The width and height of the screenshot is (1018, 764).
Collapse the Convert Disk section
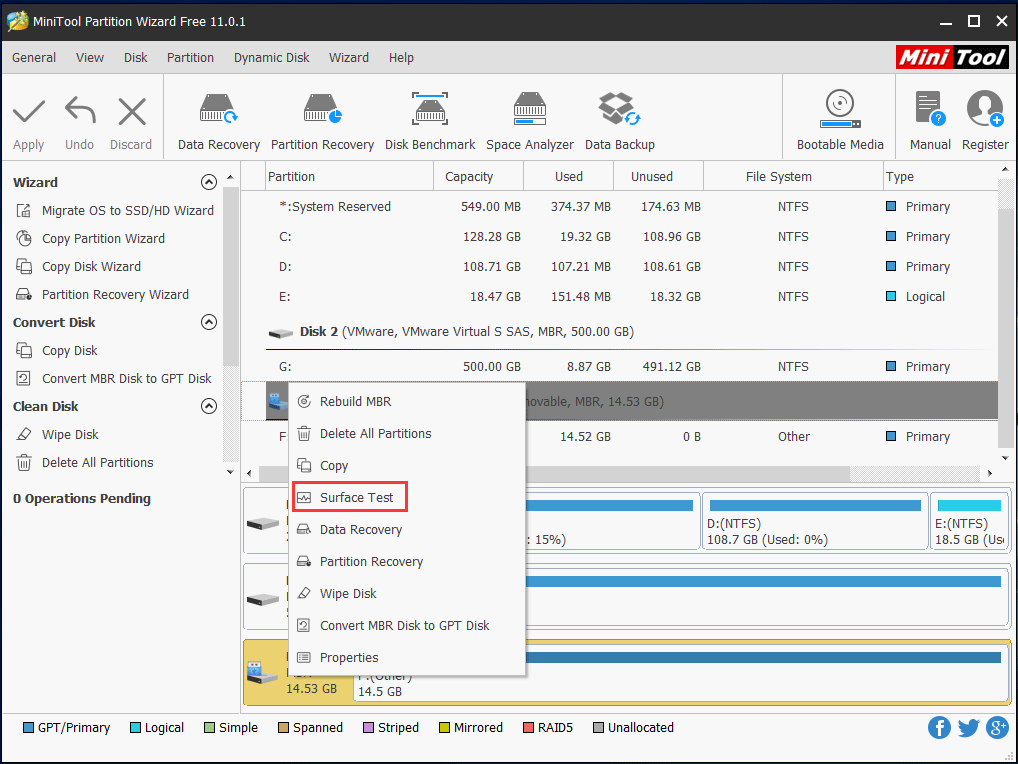pos(209,321)
